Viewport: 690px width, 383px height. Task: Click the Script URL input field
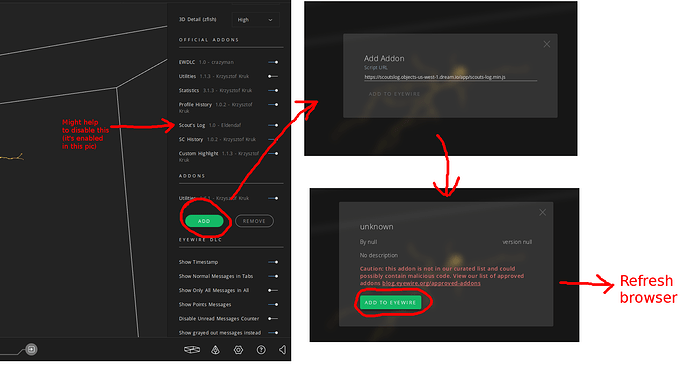click(x=451, y=77)
